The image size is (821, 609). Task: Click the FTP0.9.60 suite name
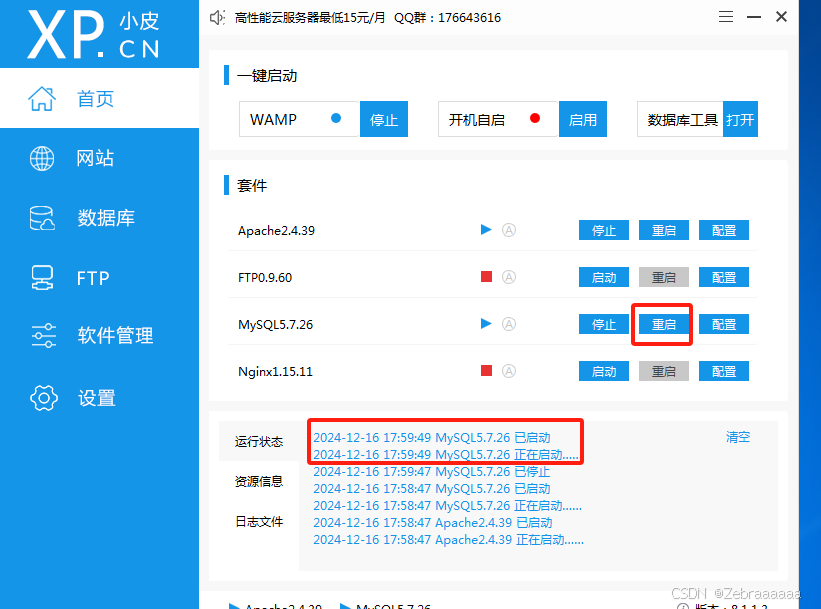click(x=265, y=277)
